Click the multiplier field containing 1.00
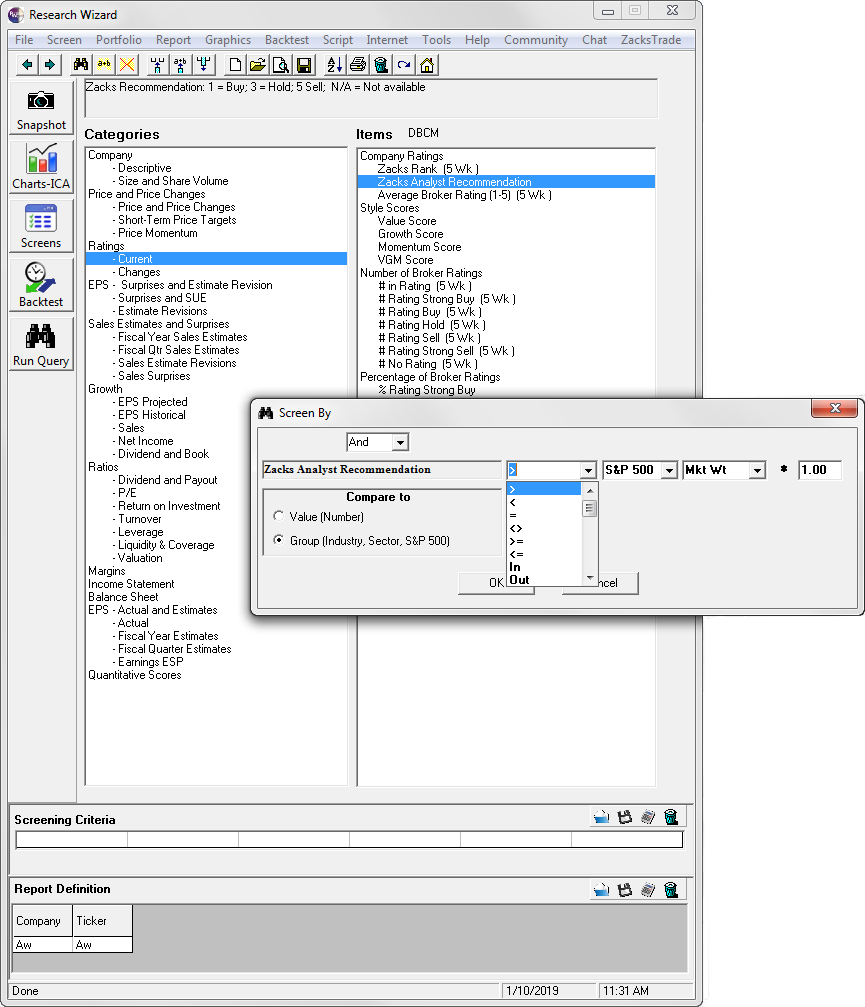 (819, 470)
